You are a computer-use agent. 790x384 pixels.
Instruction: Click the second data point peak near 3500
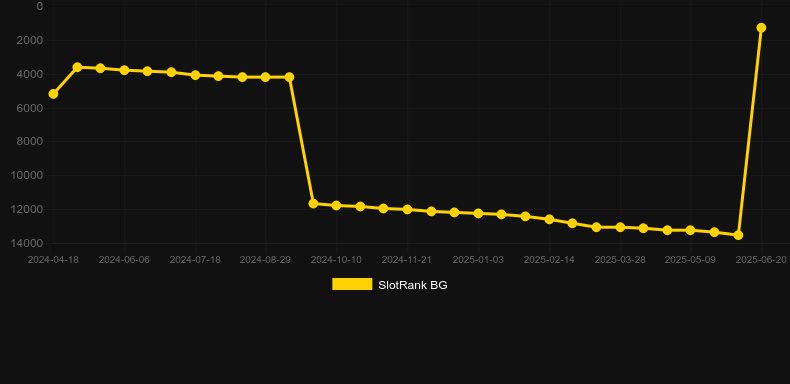point(77,67)
